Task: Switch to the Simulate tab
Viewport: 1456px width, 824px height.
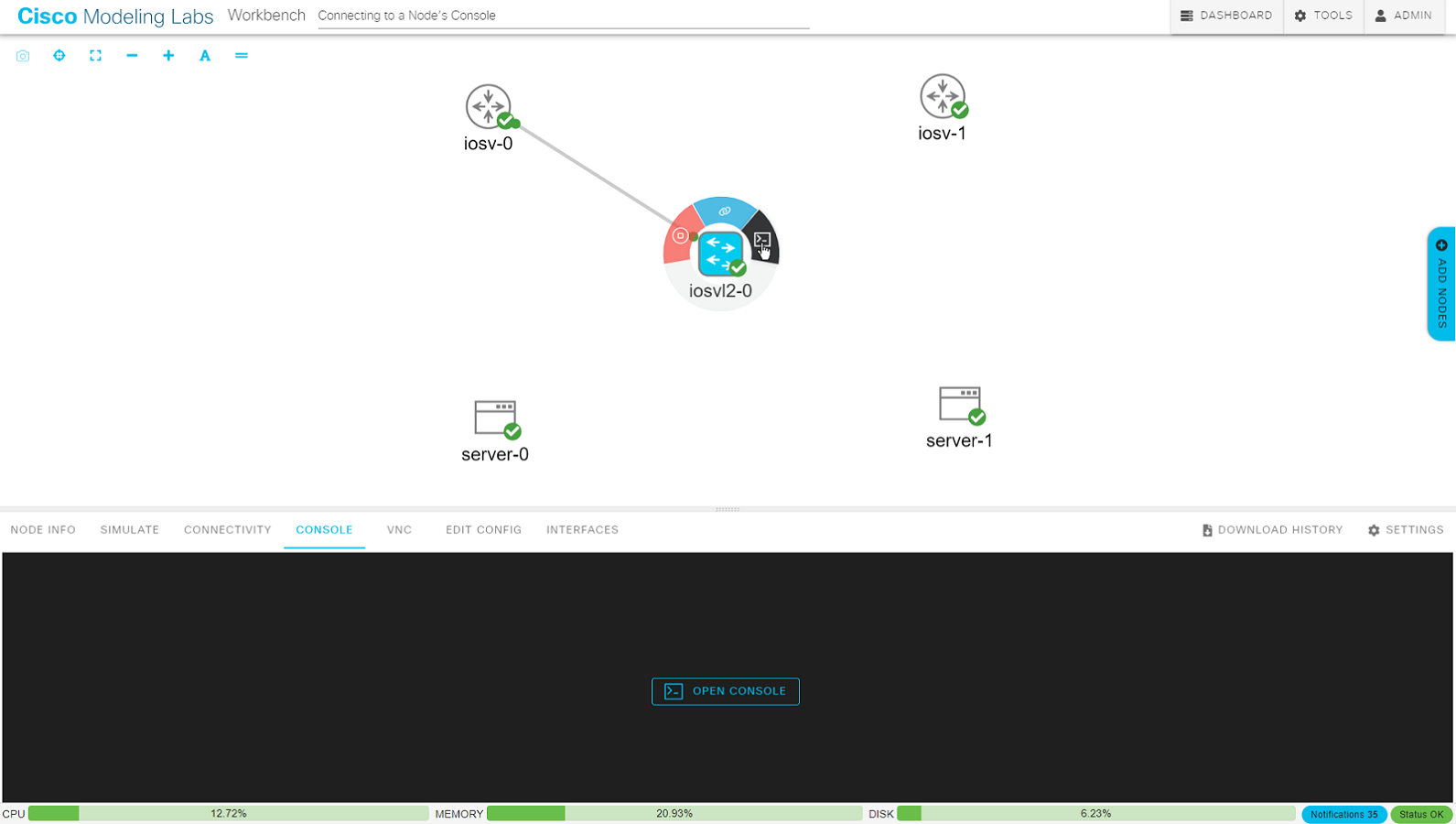Action: [x=130, y=530]
